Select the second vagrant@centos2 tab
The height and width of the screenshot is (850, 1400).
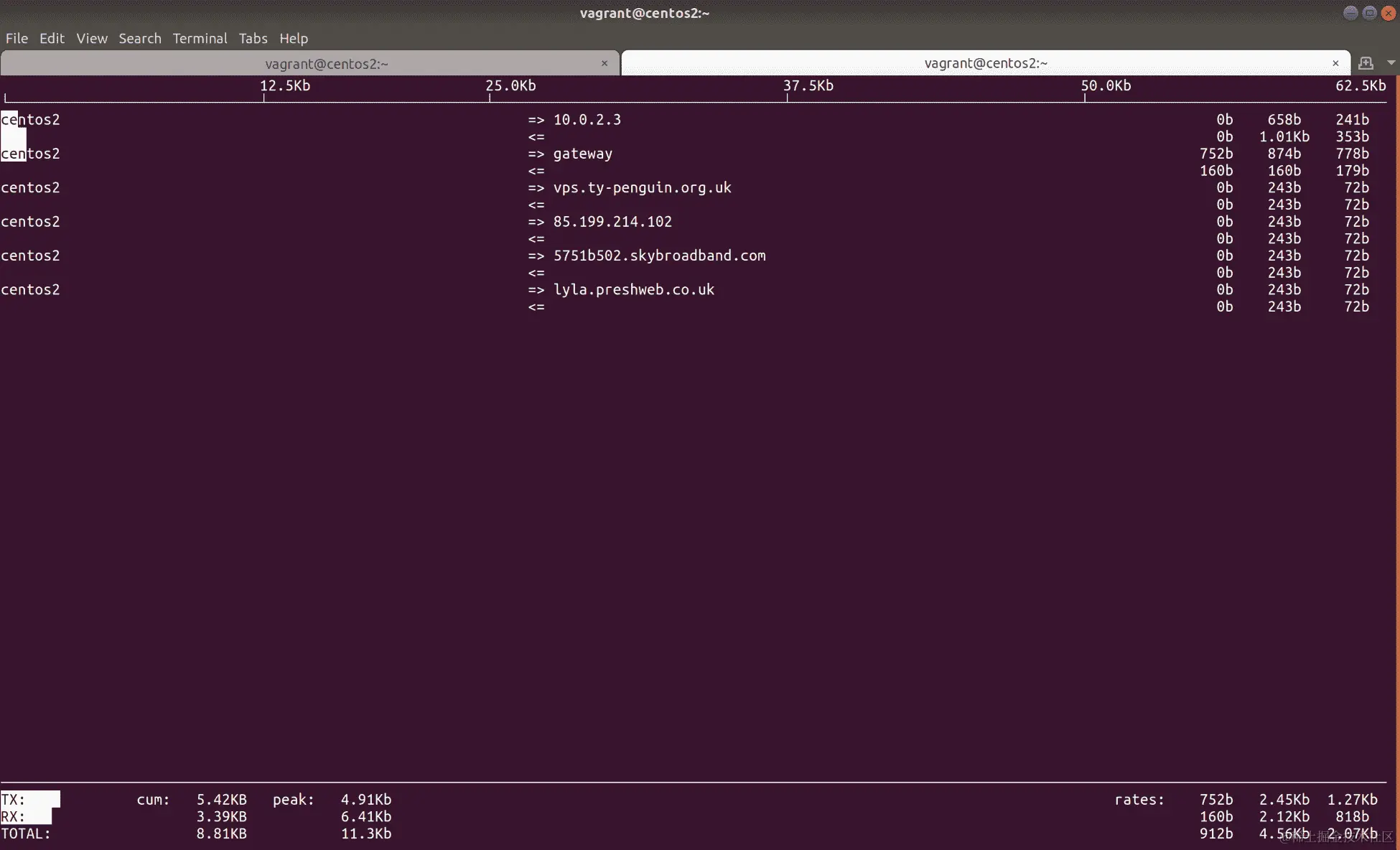click(985, 63)
